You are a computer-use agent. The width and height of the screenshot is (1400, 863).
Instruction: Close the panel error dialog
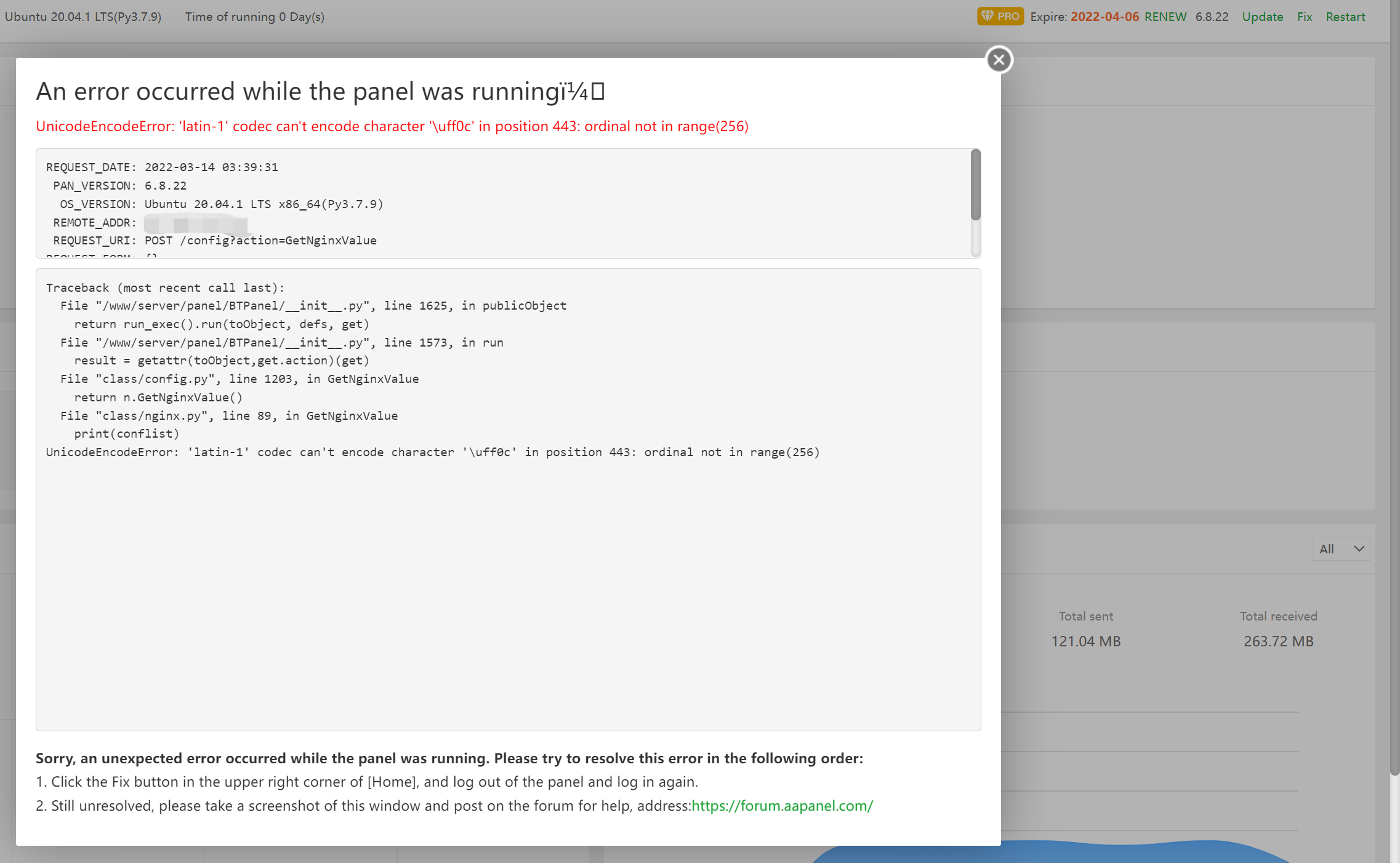(x=999, y=60)
